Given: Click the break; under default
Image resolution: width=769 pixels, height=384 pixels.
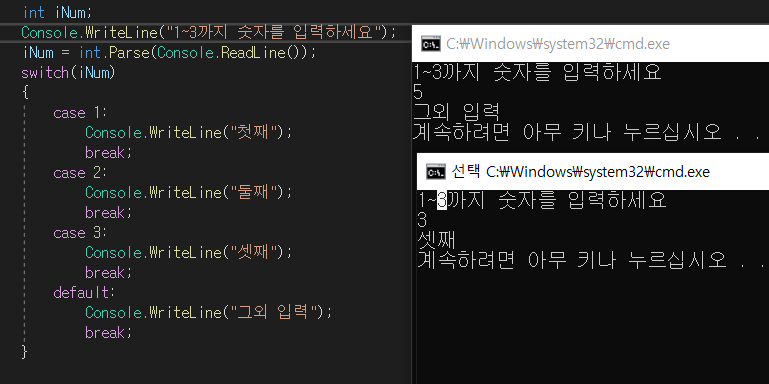Looking at the screenshot, I should click(x=109, y=333).
